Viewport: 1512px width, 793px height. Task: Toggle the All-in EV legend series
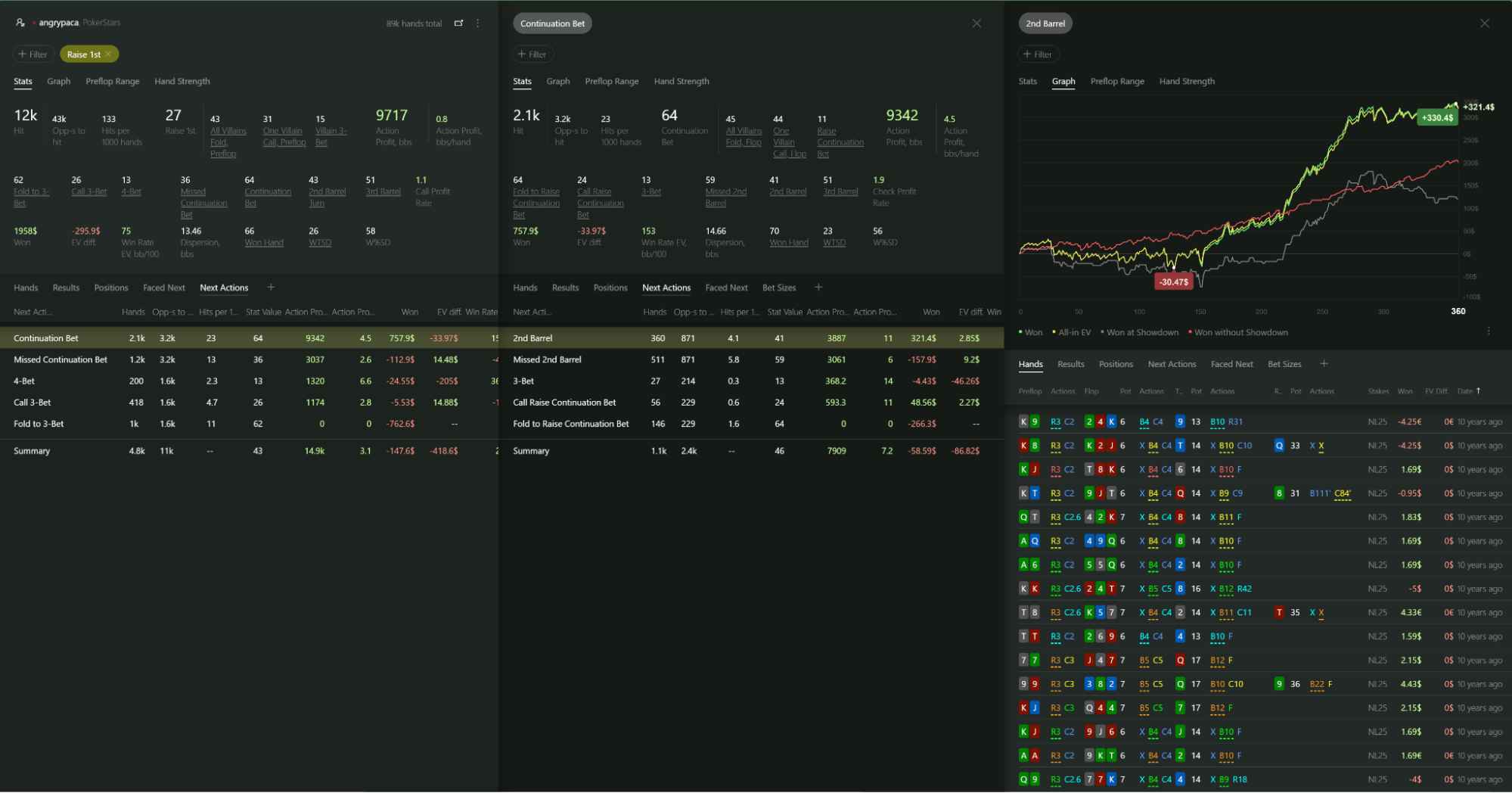click(1073, 332)
